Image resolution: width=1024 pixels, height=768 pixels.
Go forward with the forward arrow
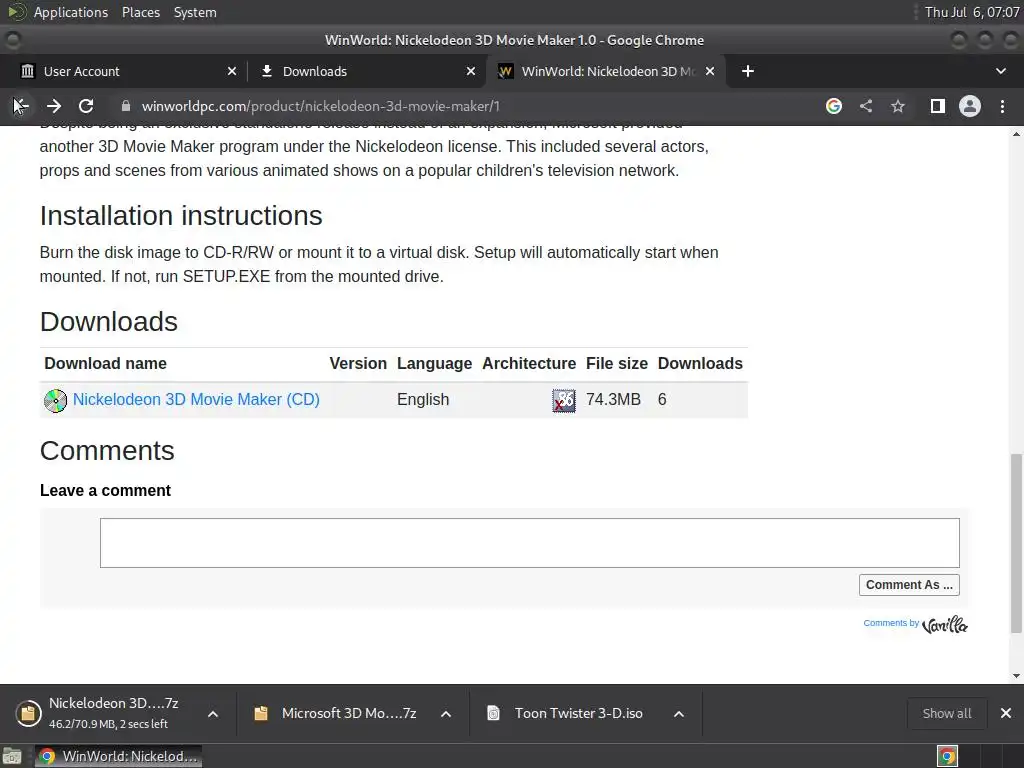pyautogui.click(x=54, y=106)
